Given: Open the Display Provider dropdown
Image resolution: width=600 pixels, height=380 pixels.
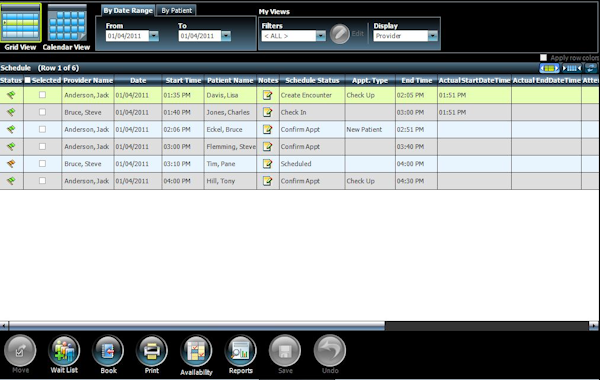Looking at the screenshot, I should pos(433,36).
